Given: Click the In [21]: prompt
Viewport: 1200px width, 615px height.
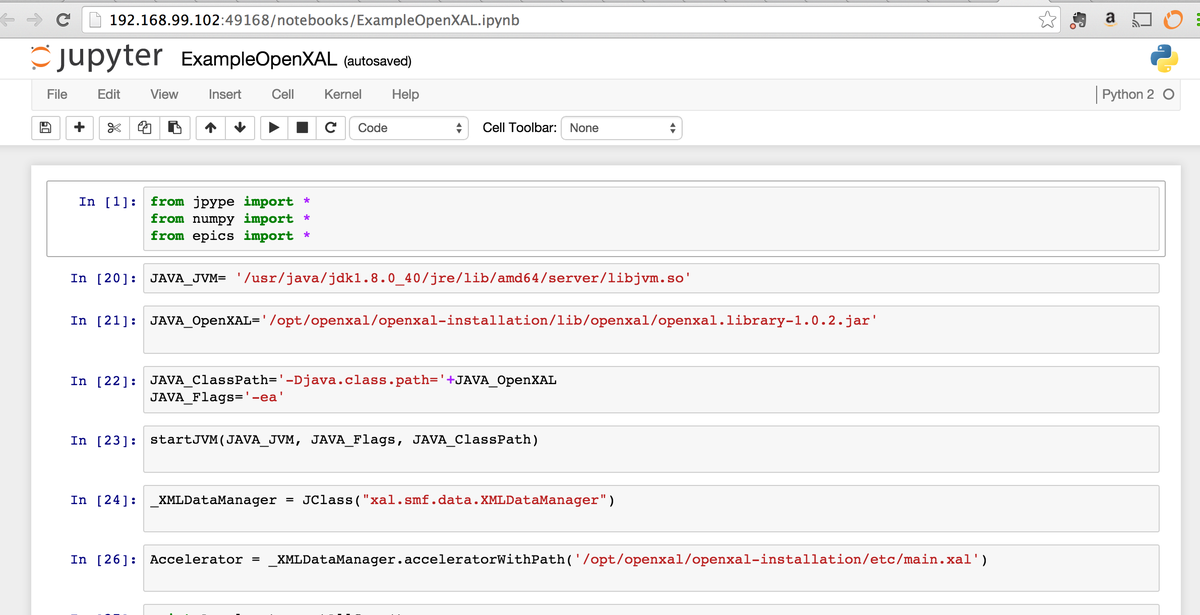Looking at the screenshot, I should (104, 321).
